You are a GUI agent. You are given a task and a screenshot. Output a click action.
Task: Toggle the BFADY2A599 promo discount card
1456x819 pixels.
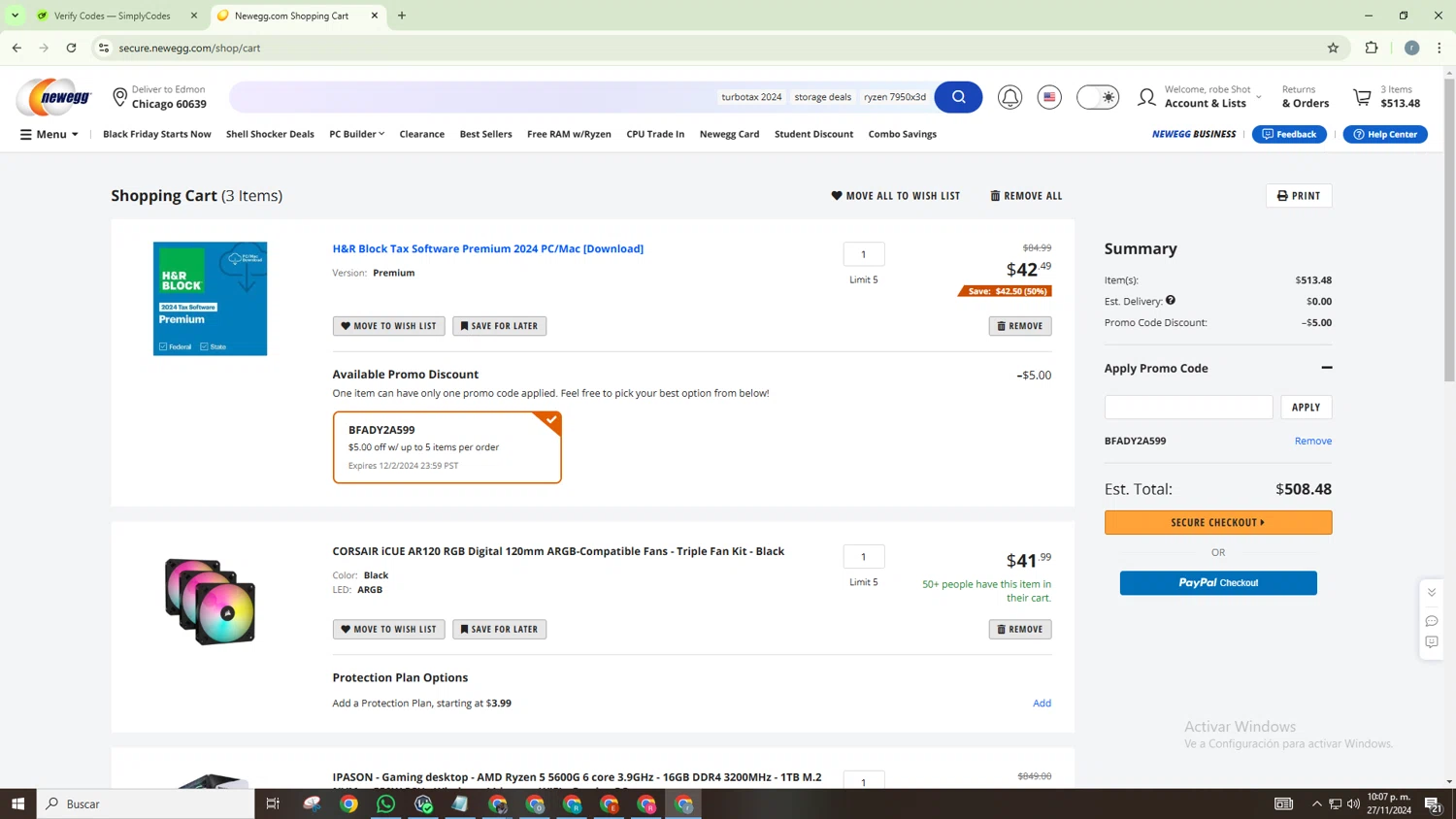(x=447, y=447)
